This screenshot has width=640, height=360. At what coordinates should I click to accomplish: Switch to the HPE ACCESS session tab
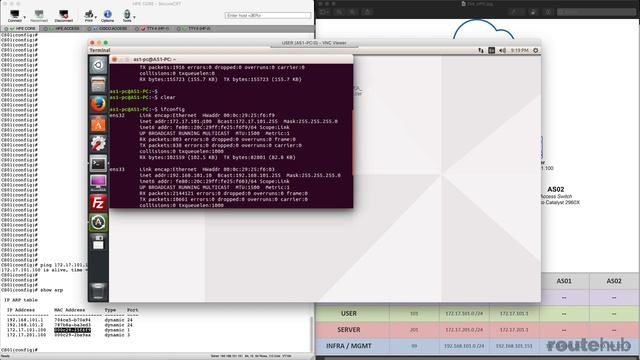pyautogui.click(x=62, y=29)
